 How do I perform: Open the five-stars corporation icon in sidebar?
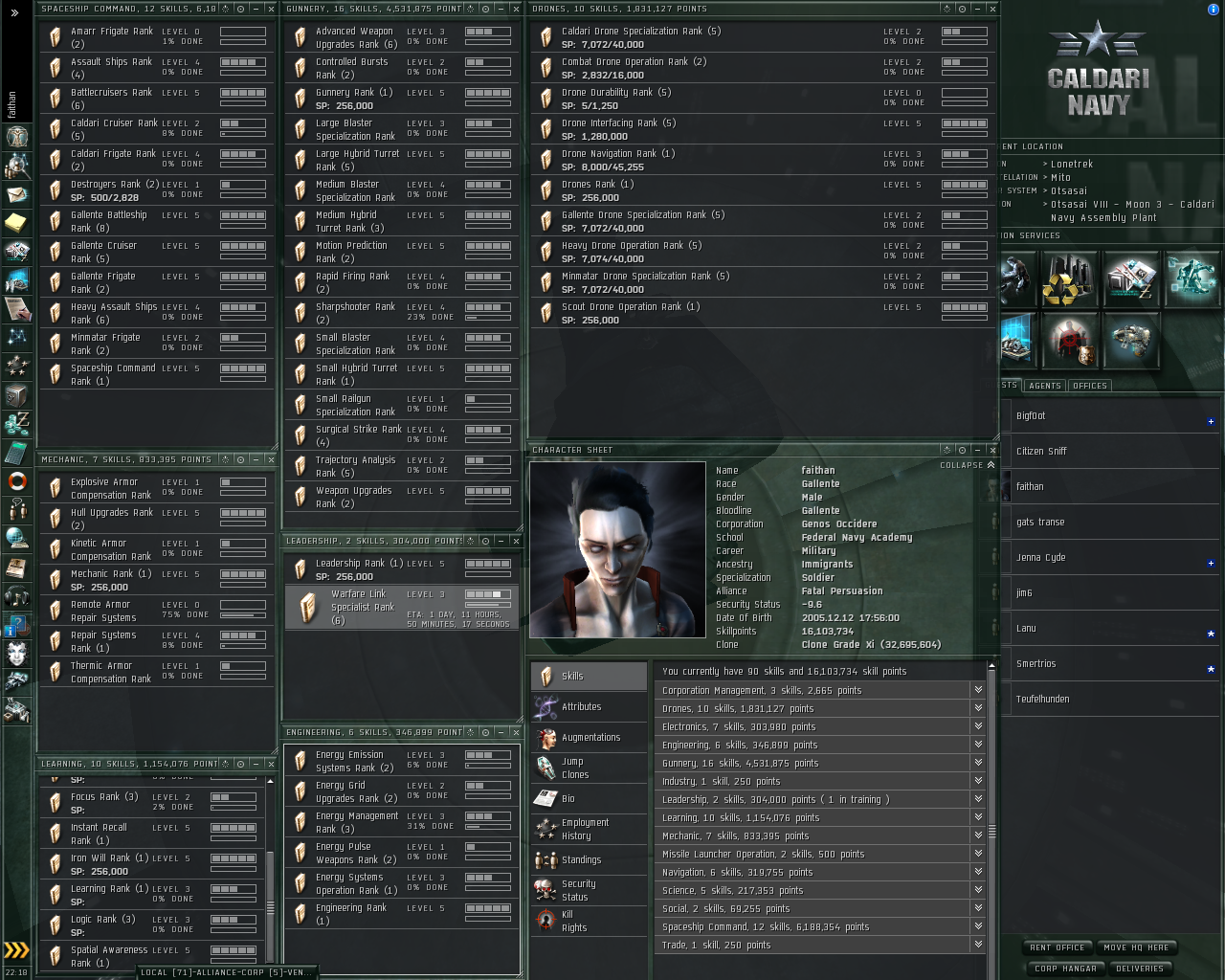coord(17,366)
